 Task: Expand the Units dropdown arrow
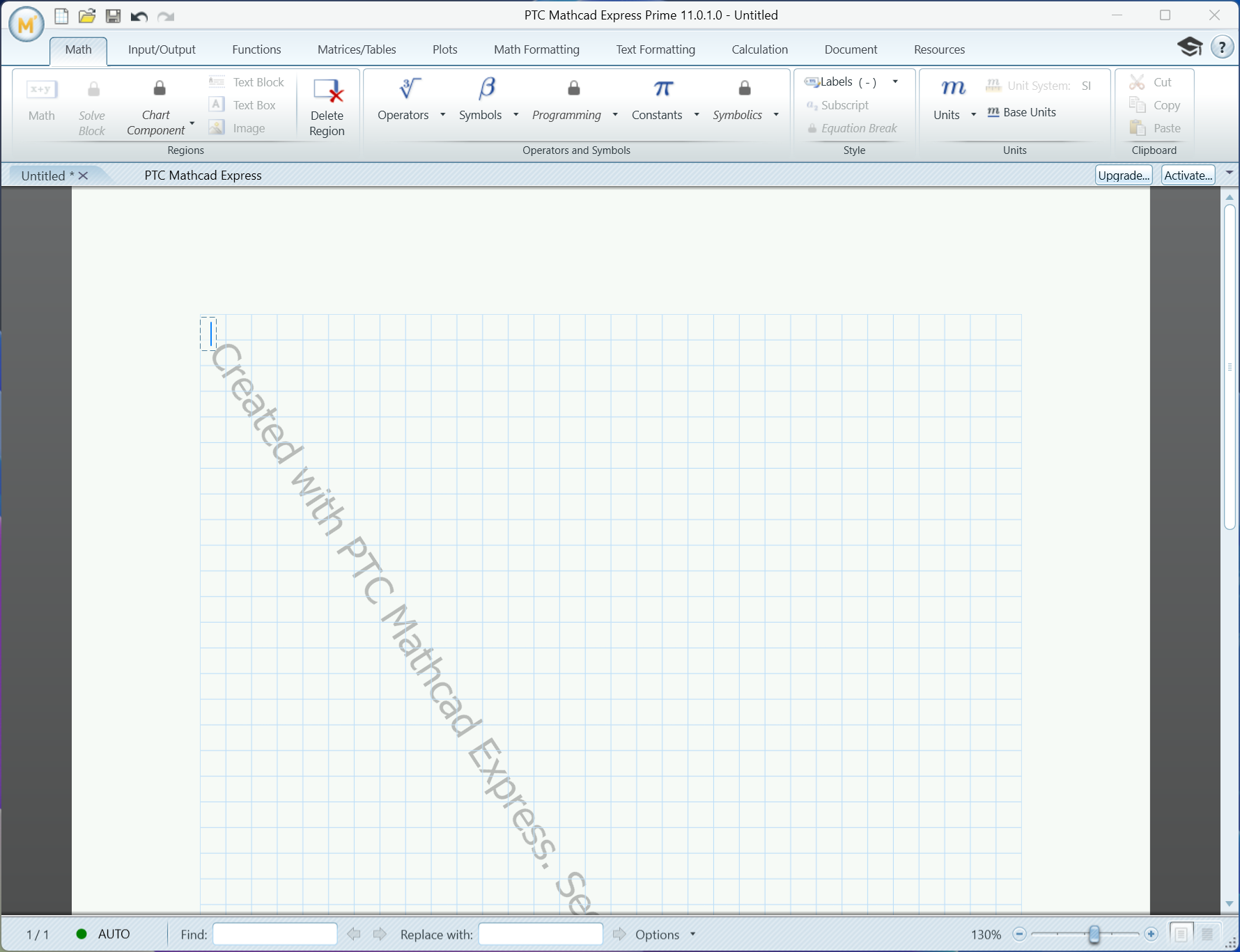pyautogui.click(x=975, y=115)
